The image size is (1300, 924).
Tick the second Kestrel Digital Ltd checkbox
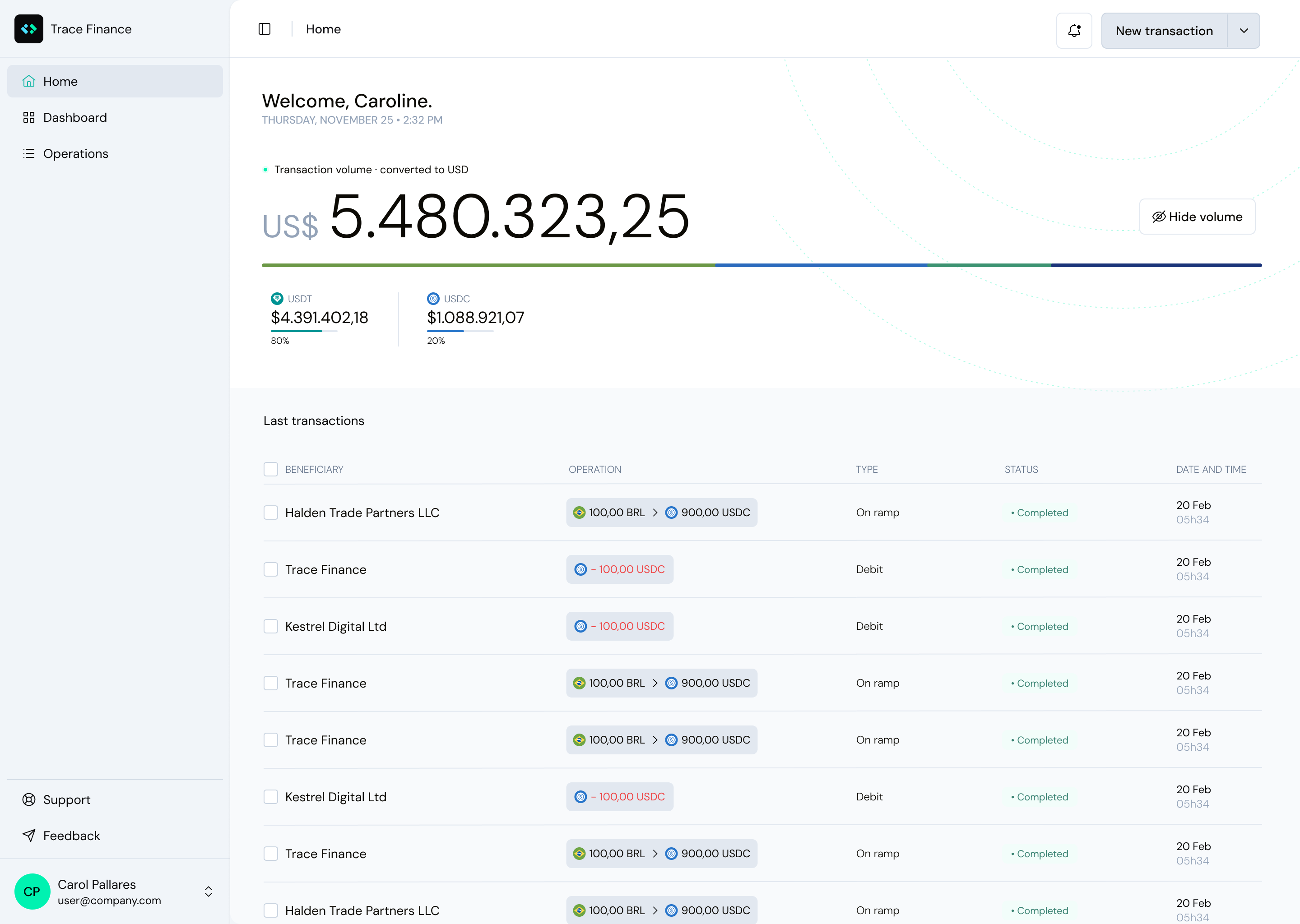pos(271,797)
